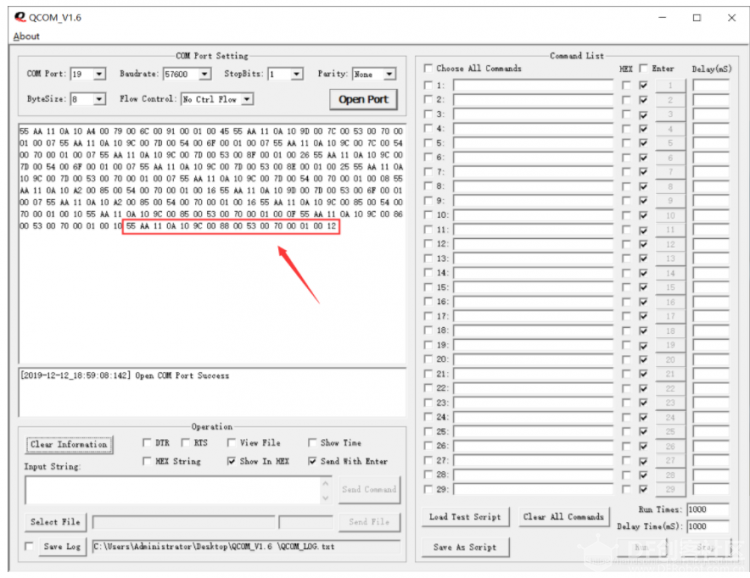The width and height of the screenshot is (750, 578).
Task: Click the Stop button
Action: pos(706,547)
